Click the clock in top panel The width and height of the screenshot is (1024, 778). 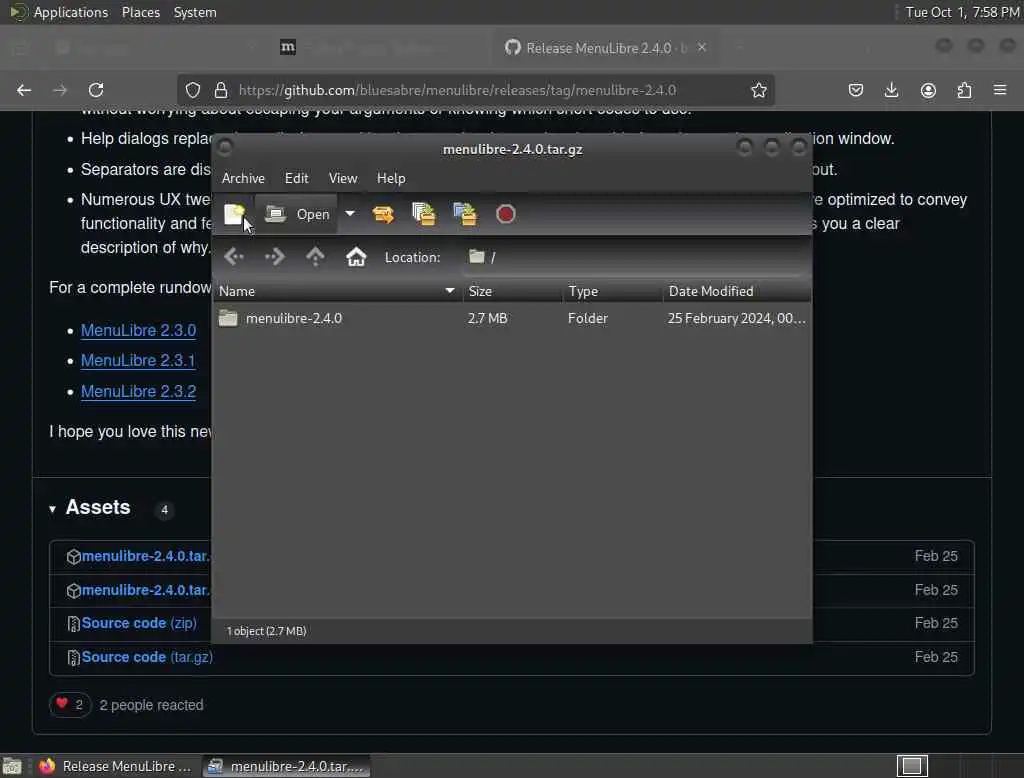962,12
